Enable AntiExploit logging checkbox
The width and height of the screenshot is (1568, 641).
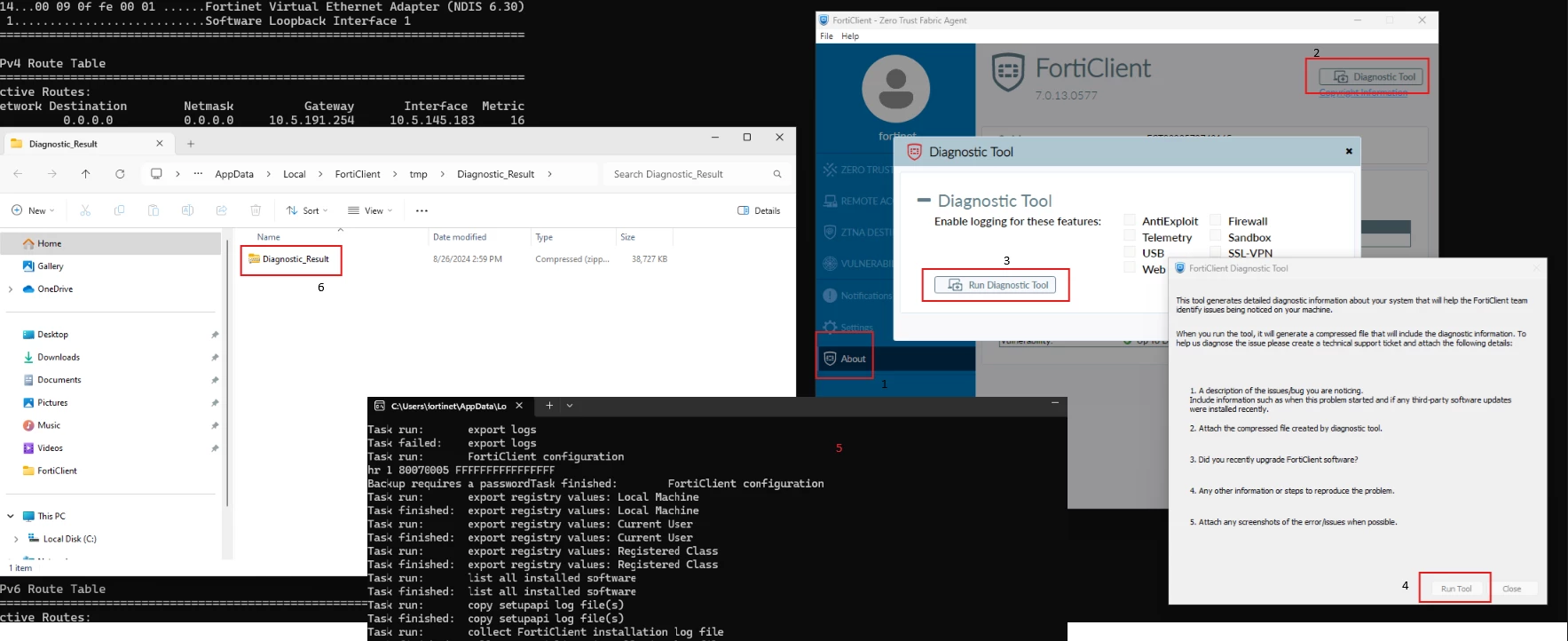pyautogui.click(x=1130, y=220)
